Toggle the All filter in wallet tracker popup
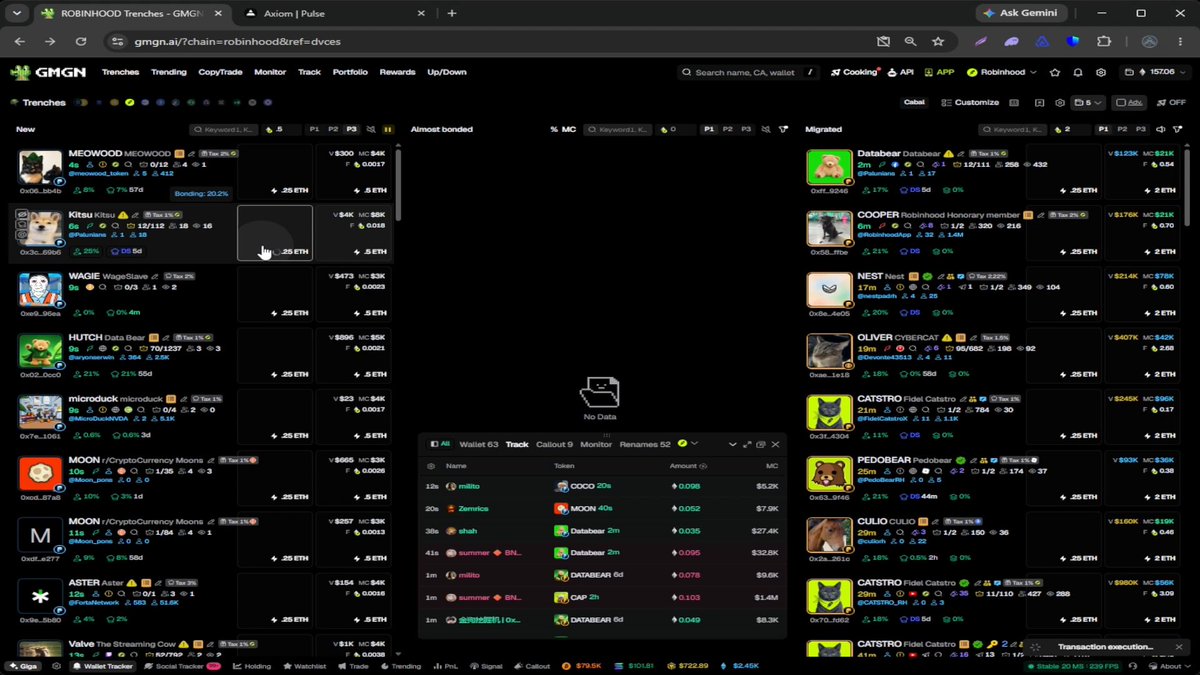 pyautogui.click(x=440, y=444)
